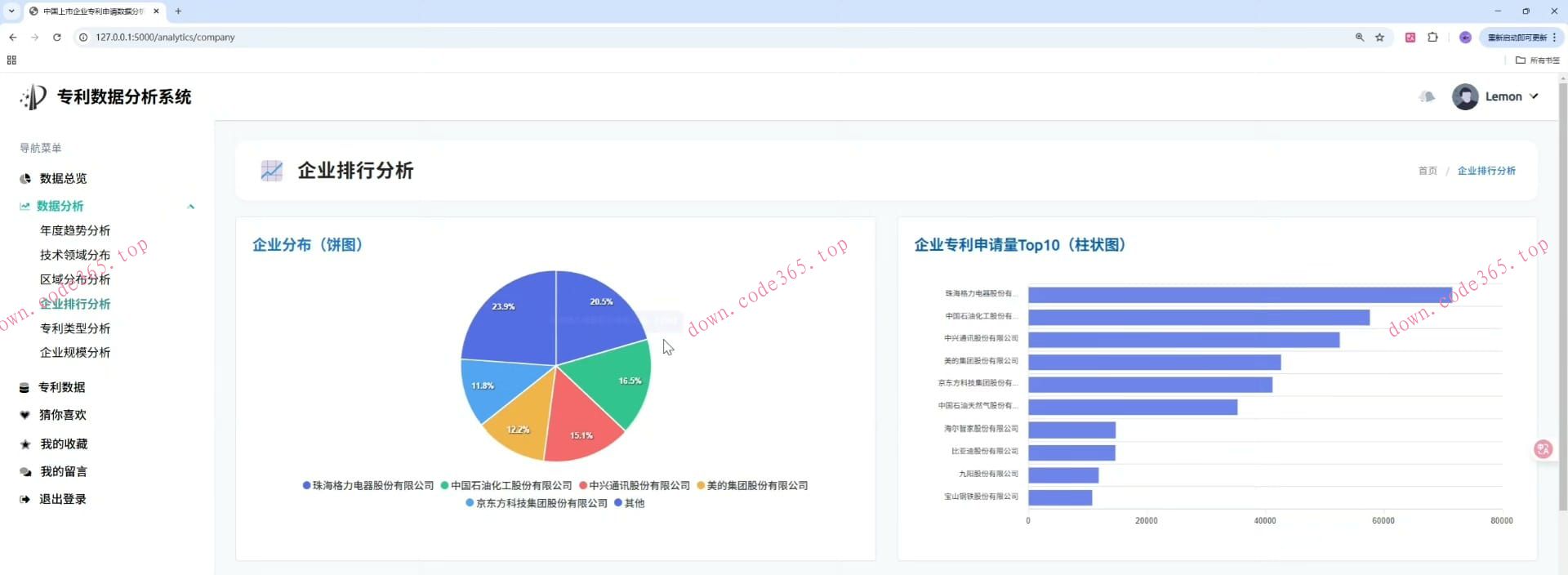Toggle legend 美的集团股份有限公司
Screen dimensions: 1568x575
point(752,485)
